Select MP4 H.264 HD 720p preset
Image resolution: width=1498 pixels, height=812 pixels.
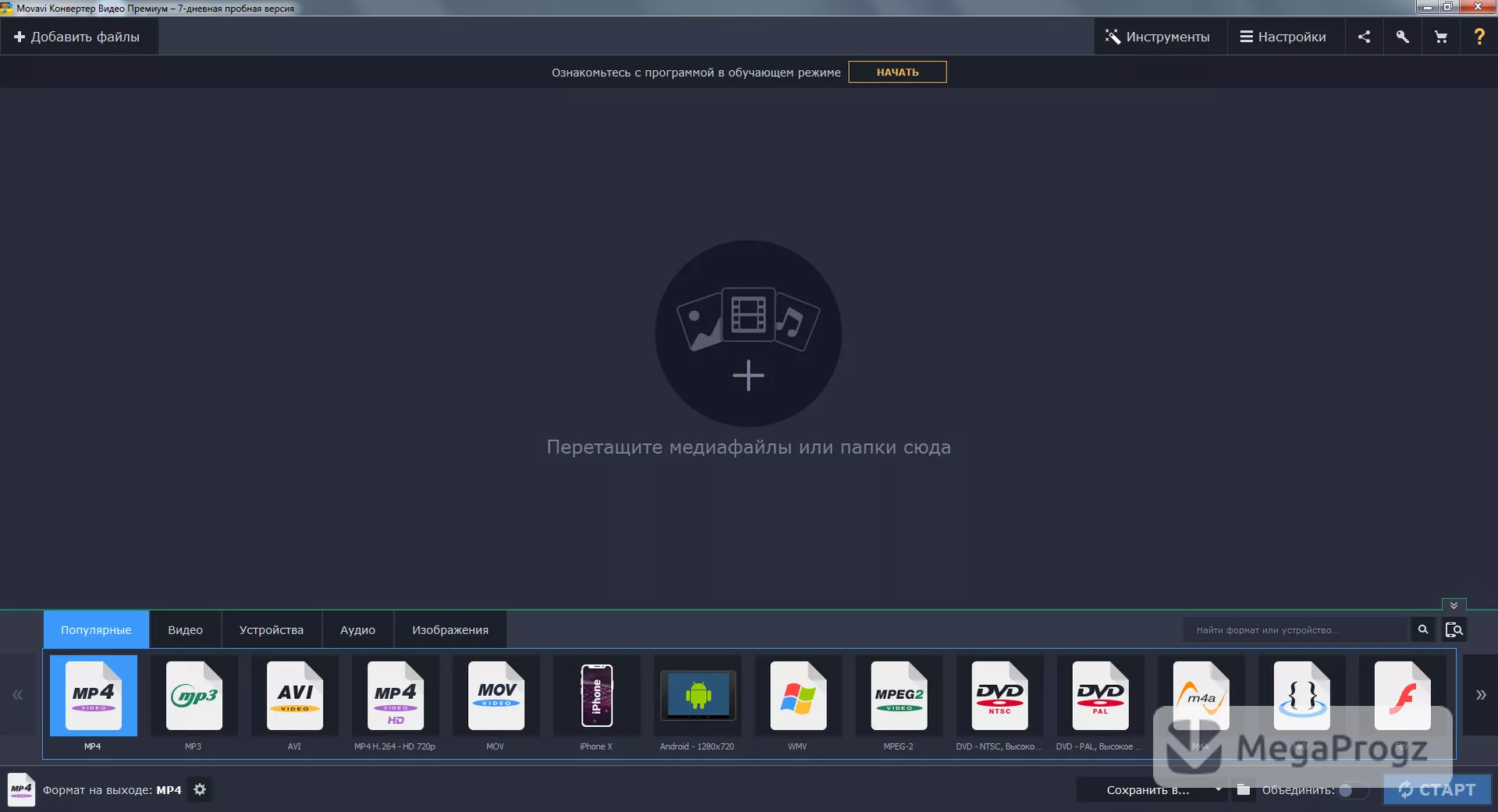(x=396, y=696)
